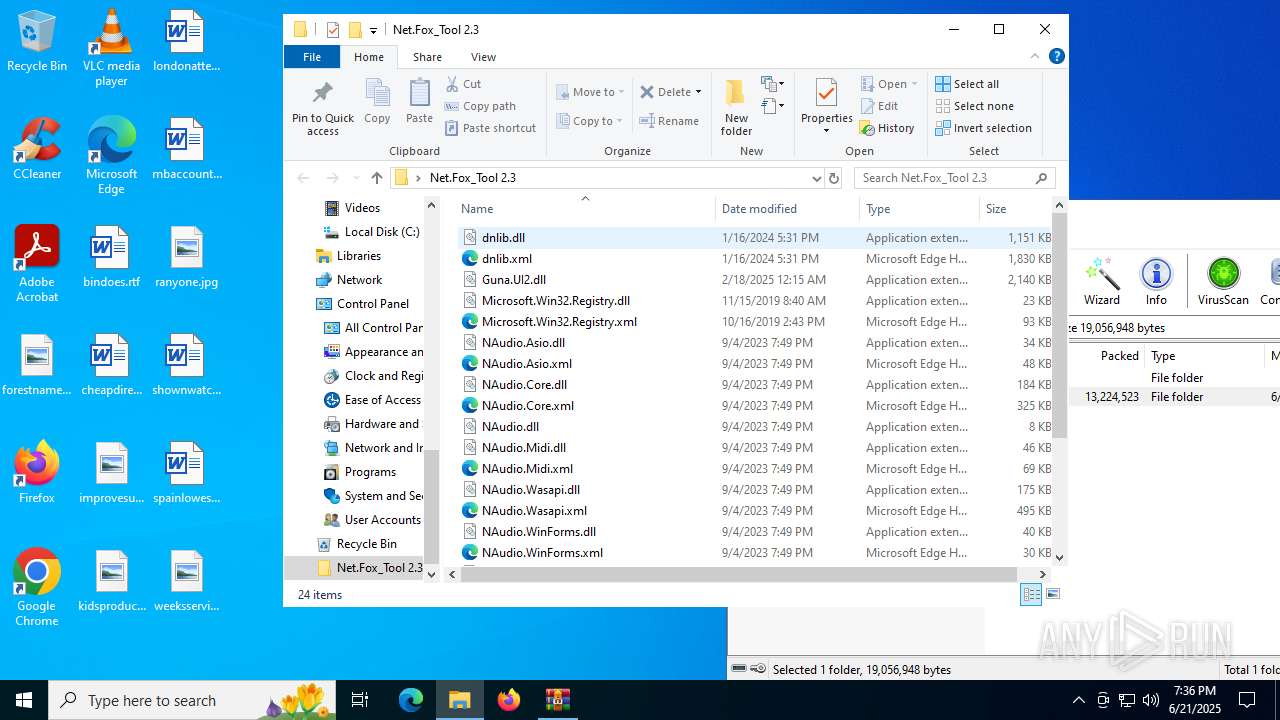Screen dimensions: 1280x720
Task: Click Select all
Action: point(967,84)
